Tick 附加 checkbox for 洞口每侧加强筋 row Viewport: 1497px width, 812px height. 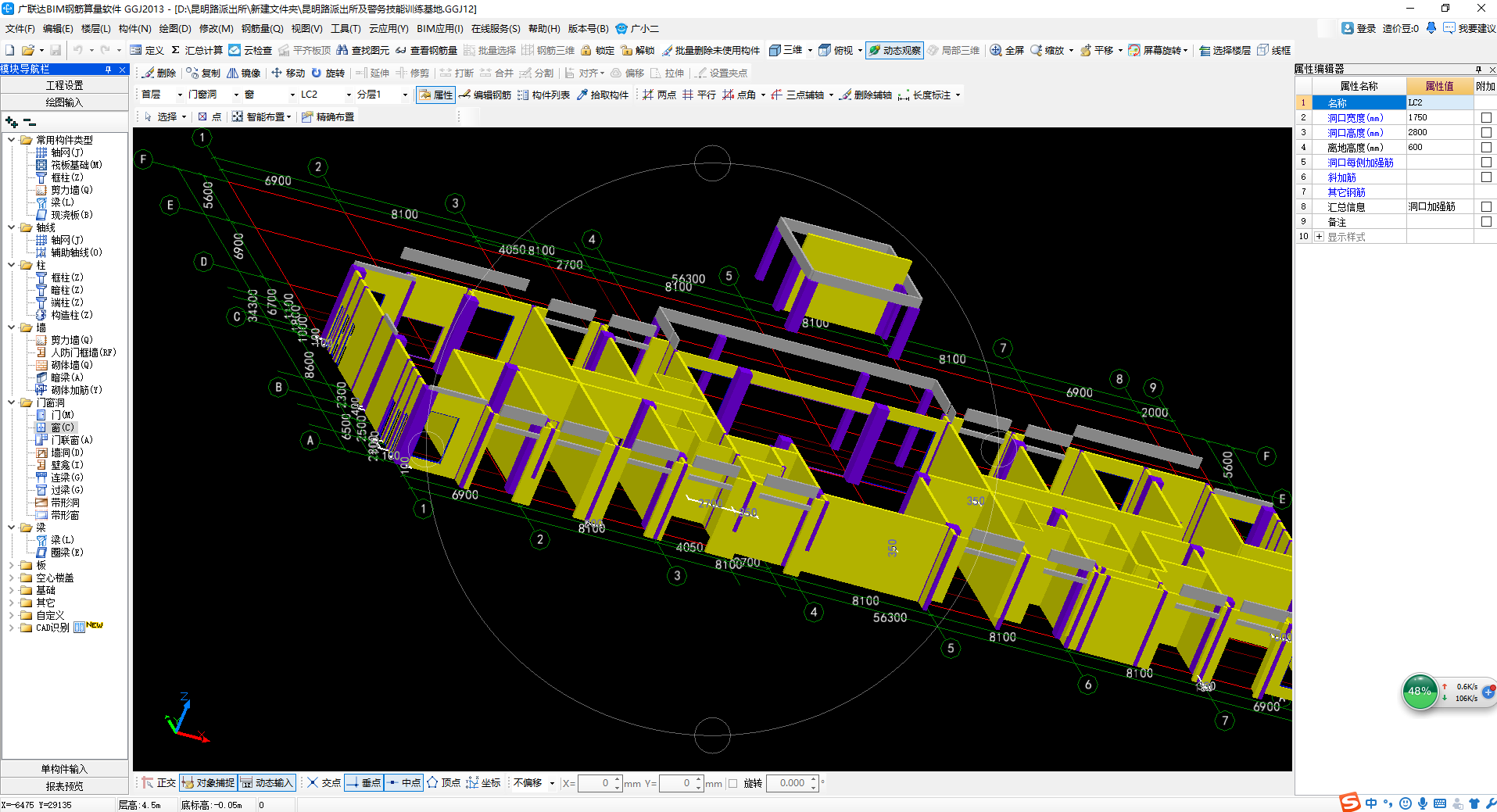(x=1486, y=162)
